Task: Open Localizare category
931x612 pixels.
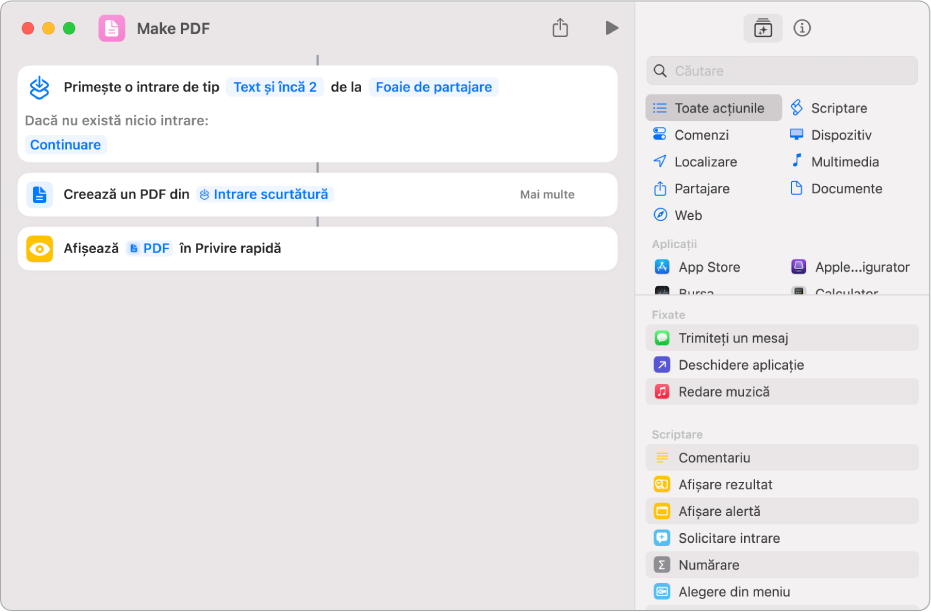Action: pos(695,161)
